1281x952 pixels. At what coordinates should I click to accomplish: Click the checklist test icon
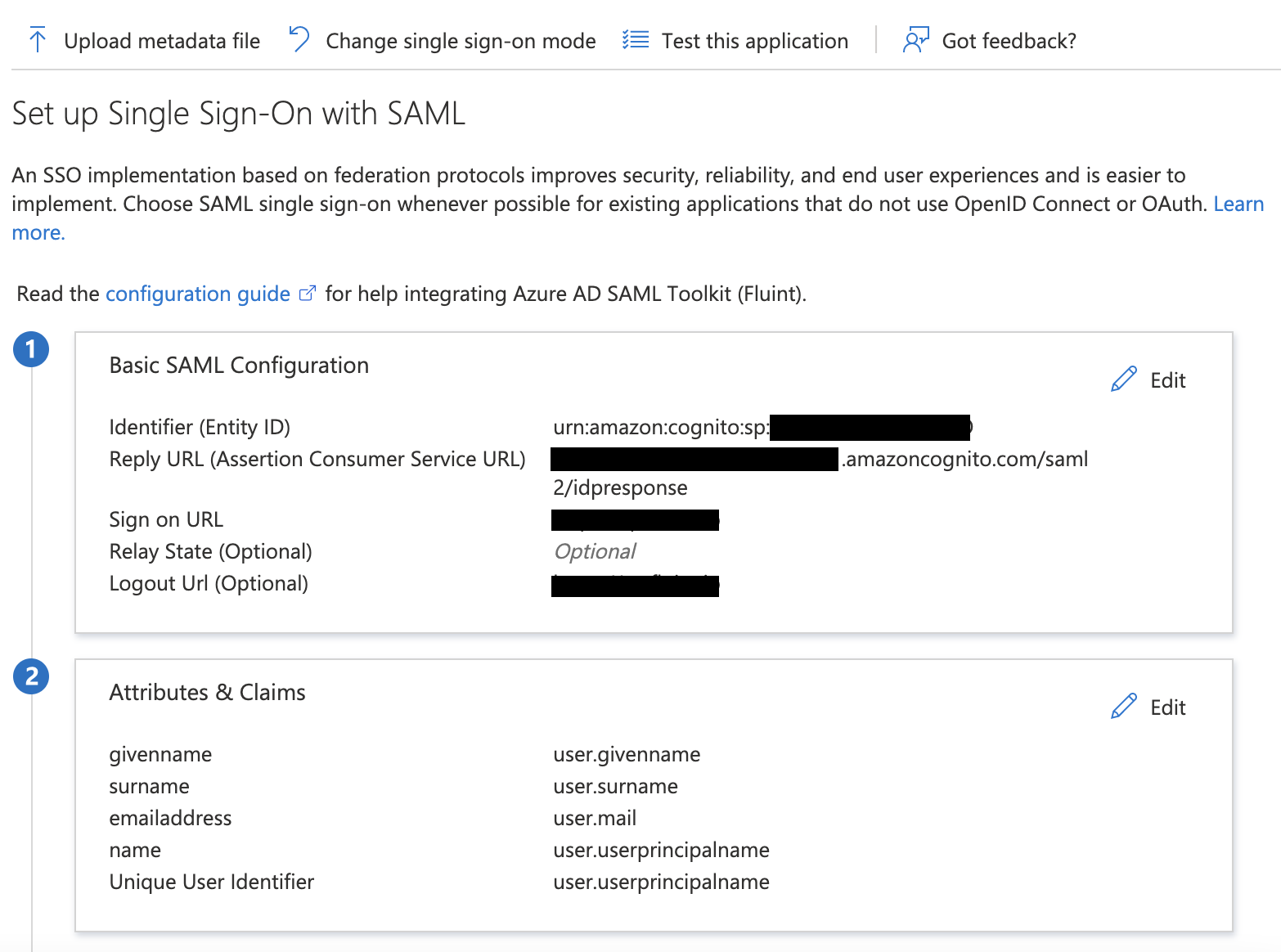636,39
